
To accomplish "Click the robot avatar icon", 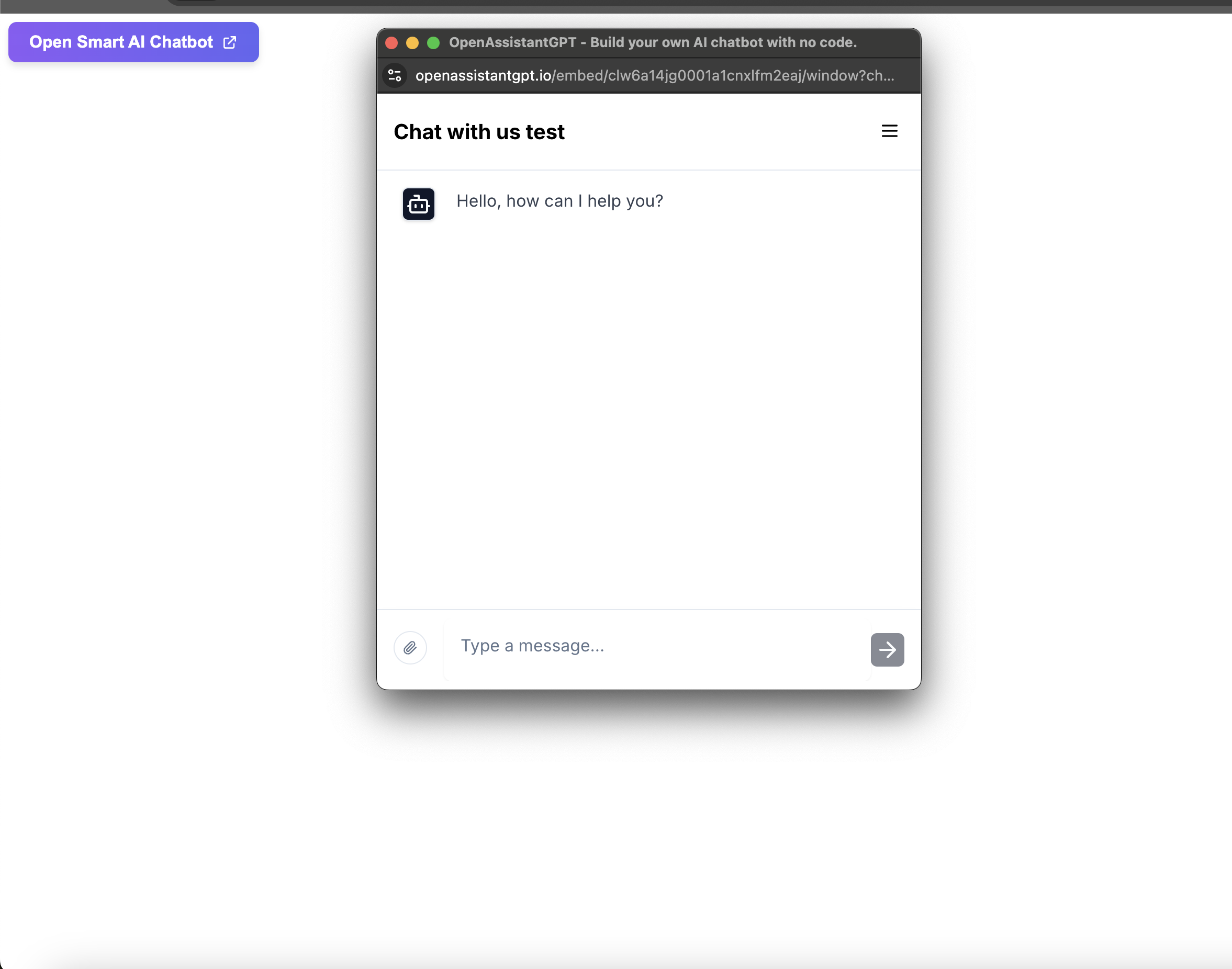I will click(x=418, y=204).
